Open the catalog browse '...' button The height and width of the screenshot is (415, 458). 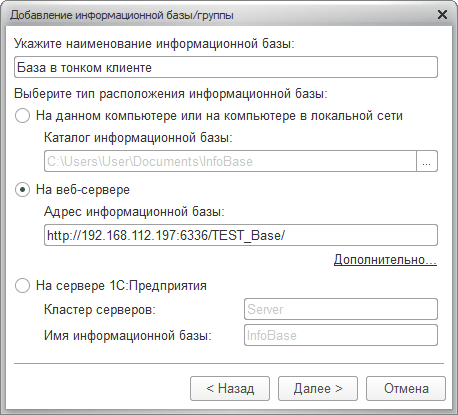click(x=427, y=161)
